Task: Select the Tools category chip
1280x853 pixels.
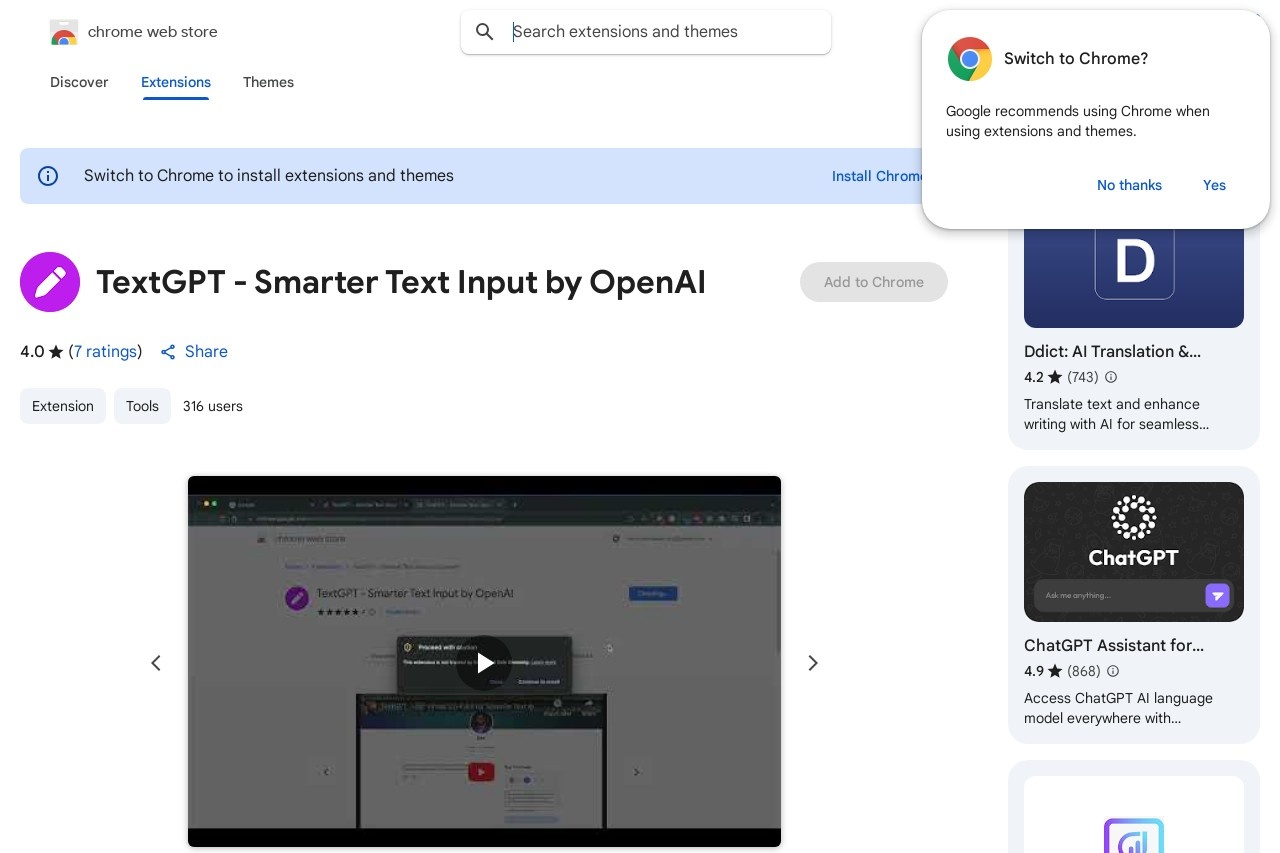Action: pyautogui.click(x=142, y=406)
